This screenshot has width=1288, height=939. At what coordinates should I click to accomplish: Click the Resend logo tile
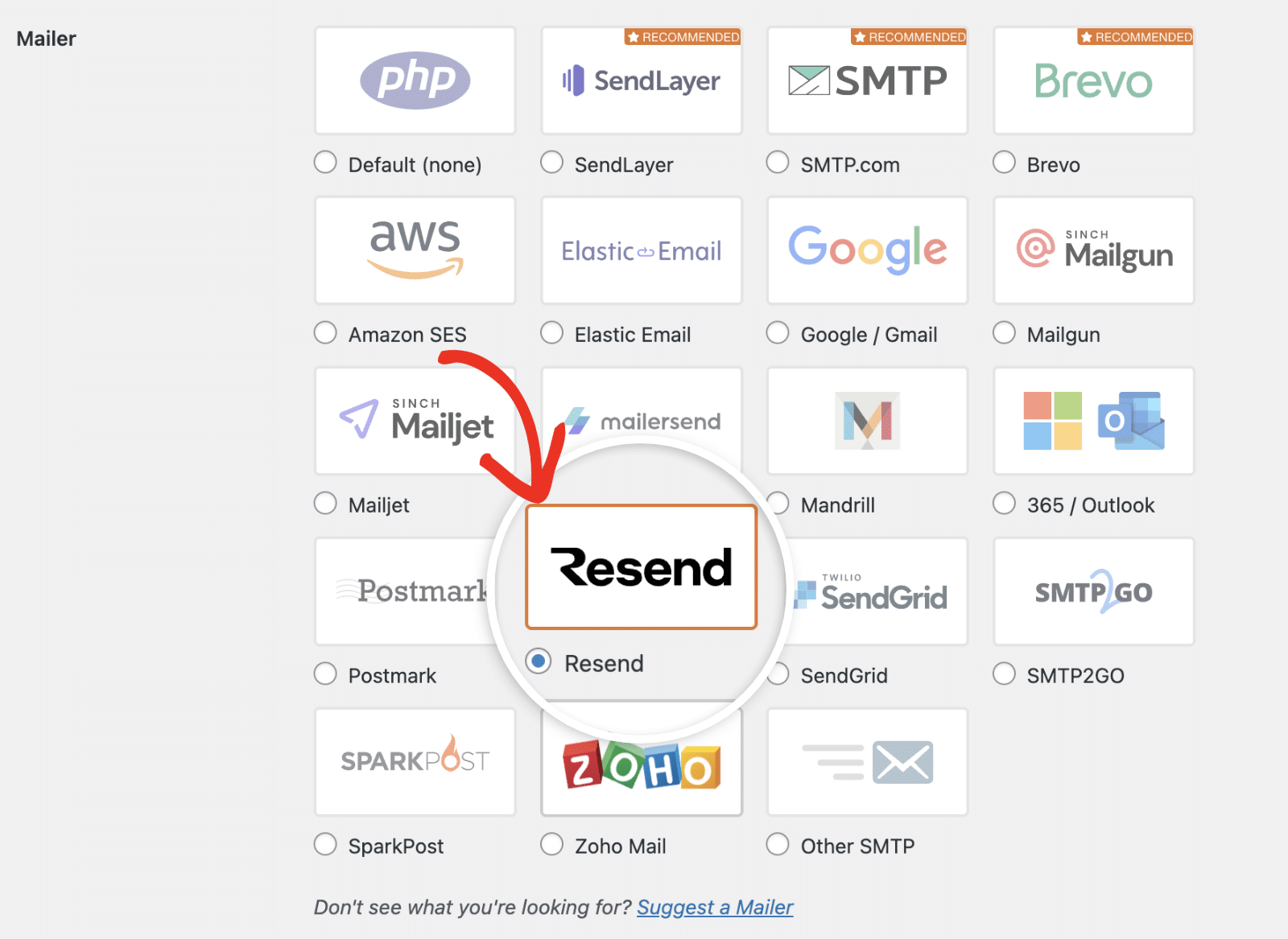coord(641,567)
